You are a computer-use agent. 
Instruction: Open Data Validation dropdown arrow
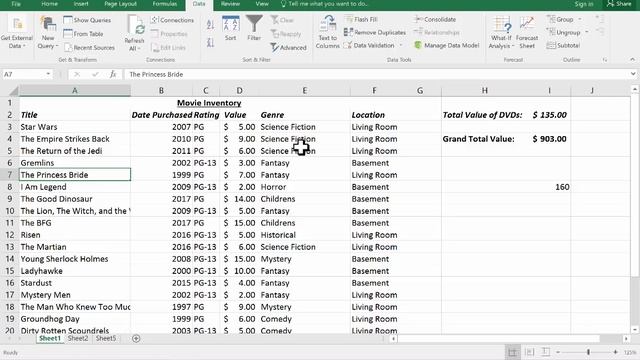click(x=401, y=45)
